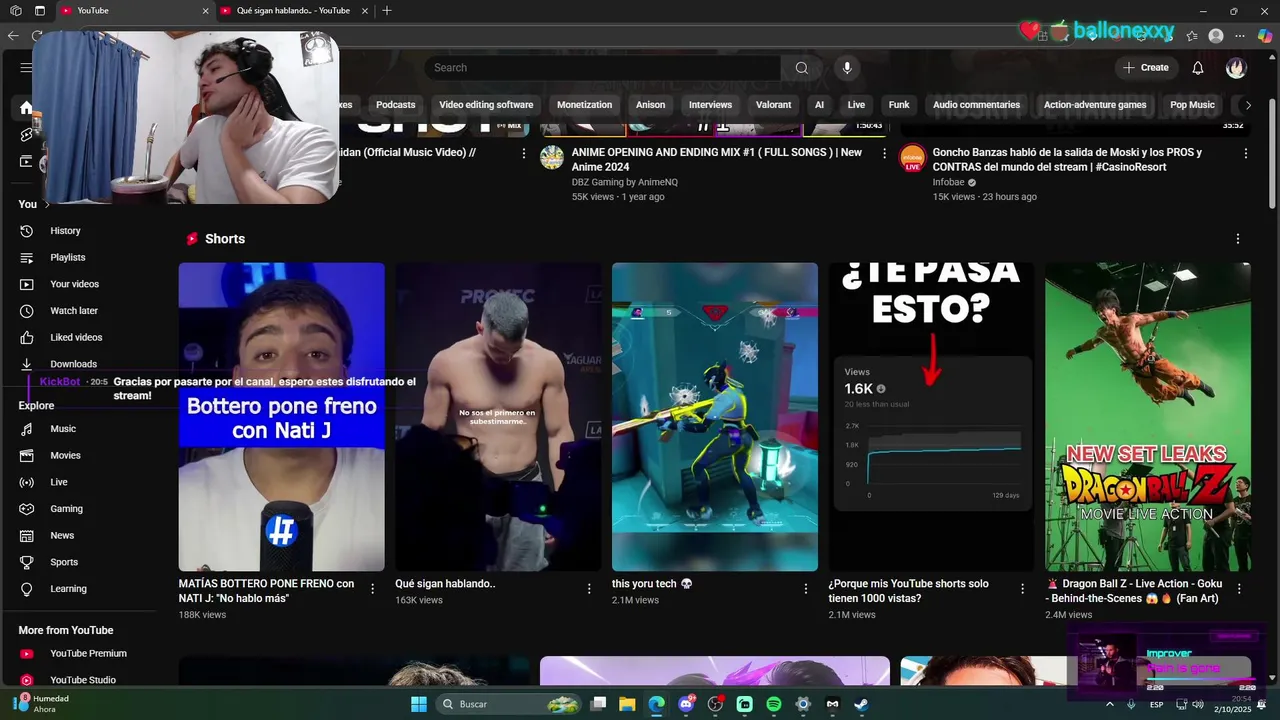Select Action-adventure games chip
1280x720 pixels.
coord(1095,105)
